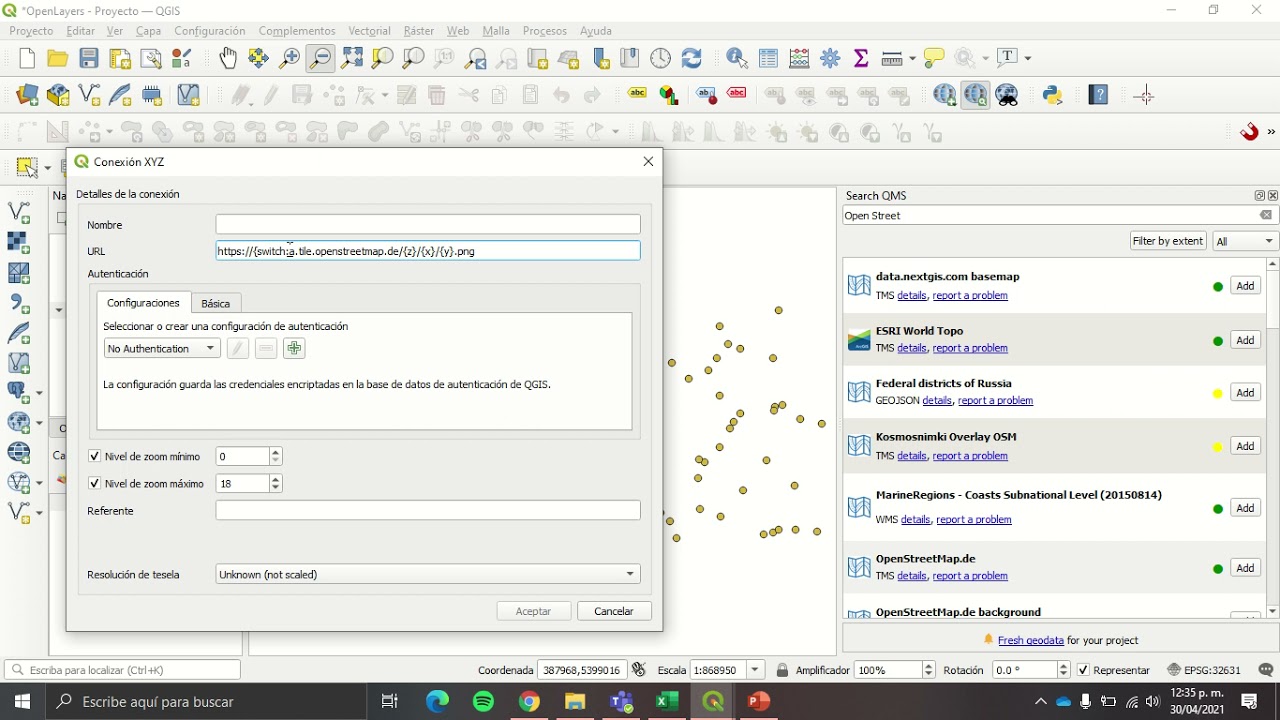This screenshot has height=720, width=1280.
Task: Select the Zoom Out magnifier tool
Action: click(320, 59)
